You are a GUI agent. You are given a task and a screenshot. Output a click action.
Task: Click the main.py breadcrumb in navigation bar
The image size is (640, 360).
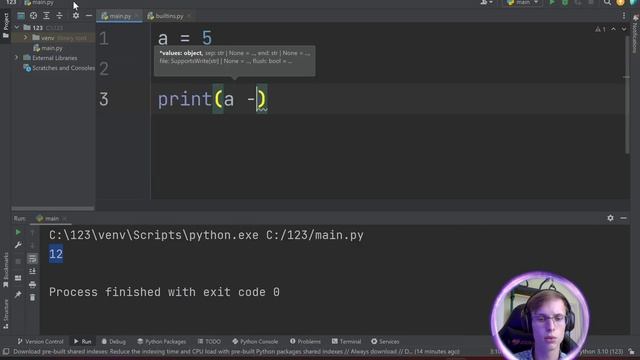[39, 3]
